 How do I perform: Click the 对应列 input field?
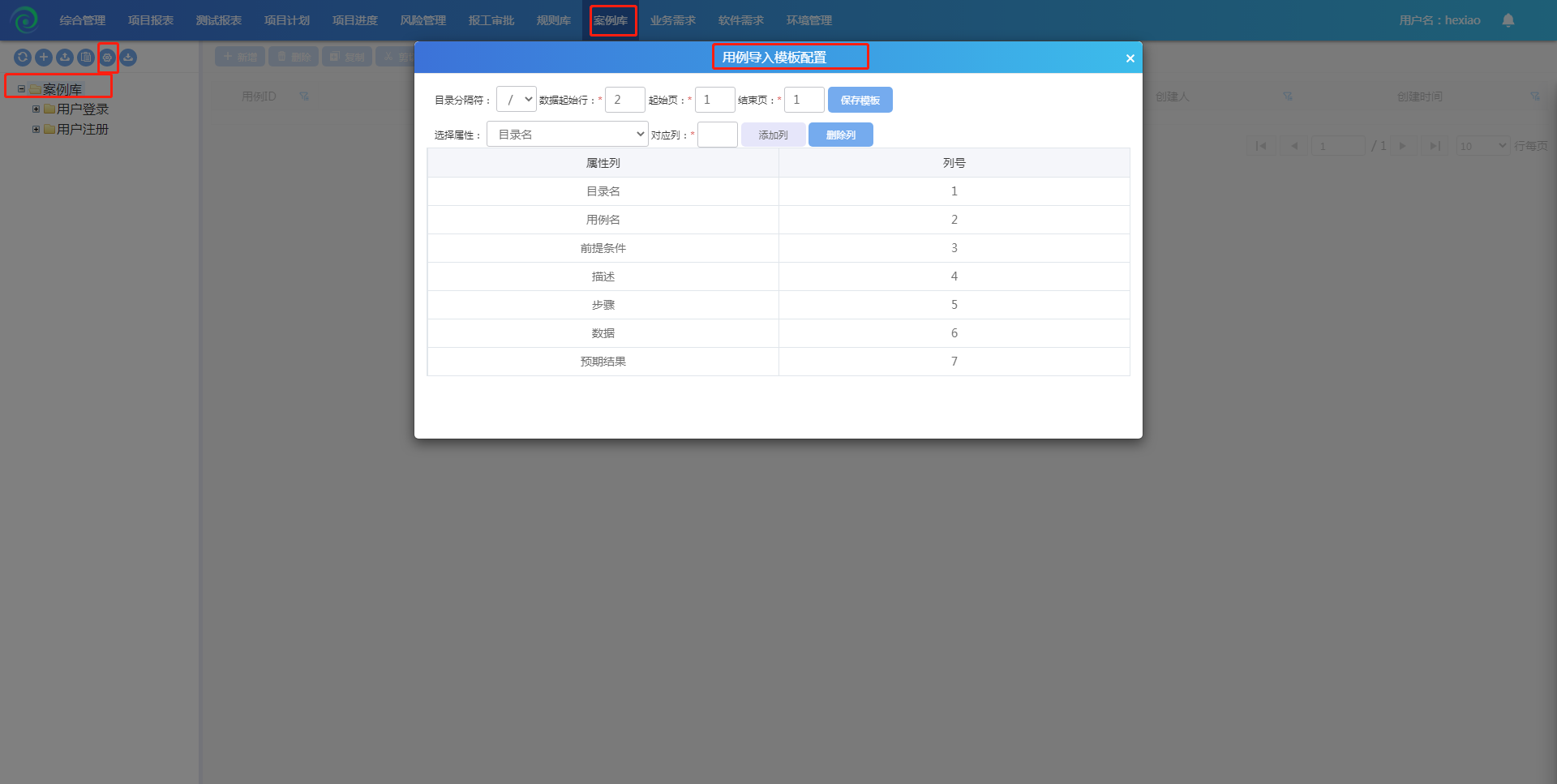pyautogui.click(x=717, y=135)
